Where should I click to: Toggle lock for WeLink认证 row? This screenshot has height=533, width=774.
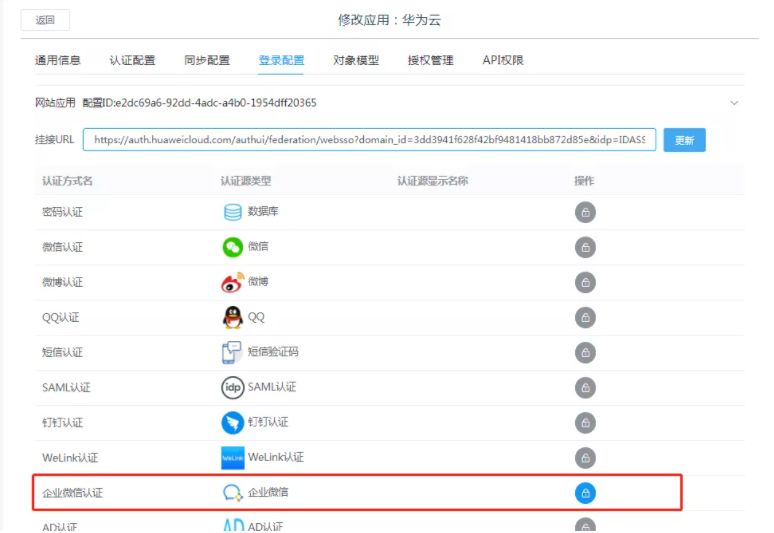coord(585,457)
